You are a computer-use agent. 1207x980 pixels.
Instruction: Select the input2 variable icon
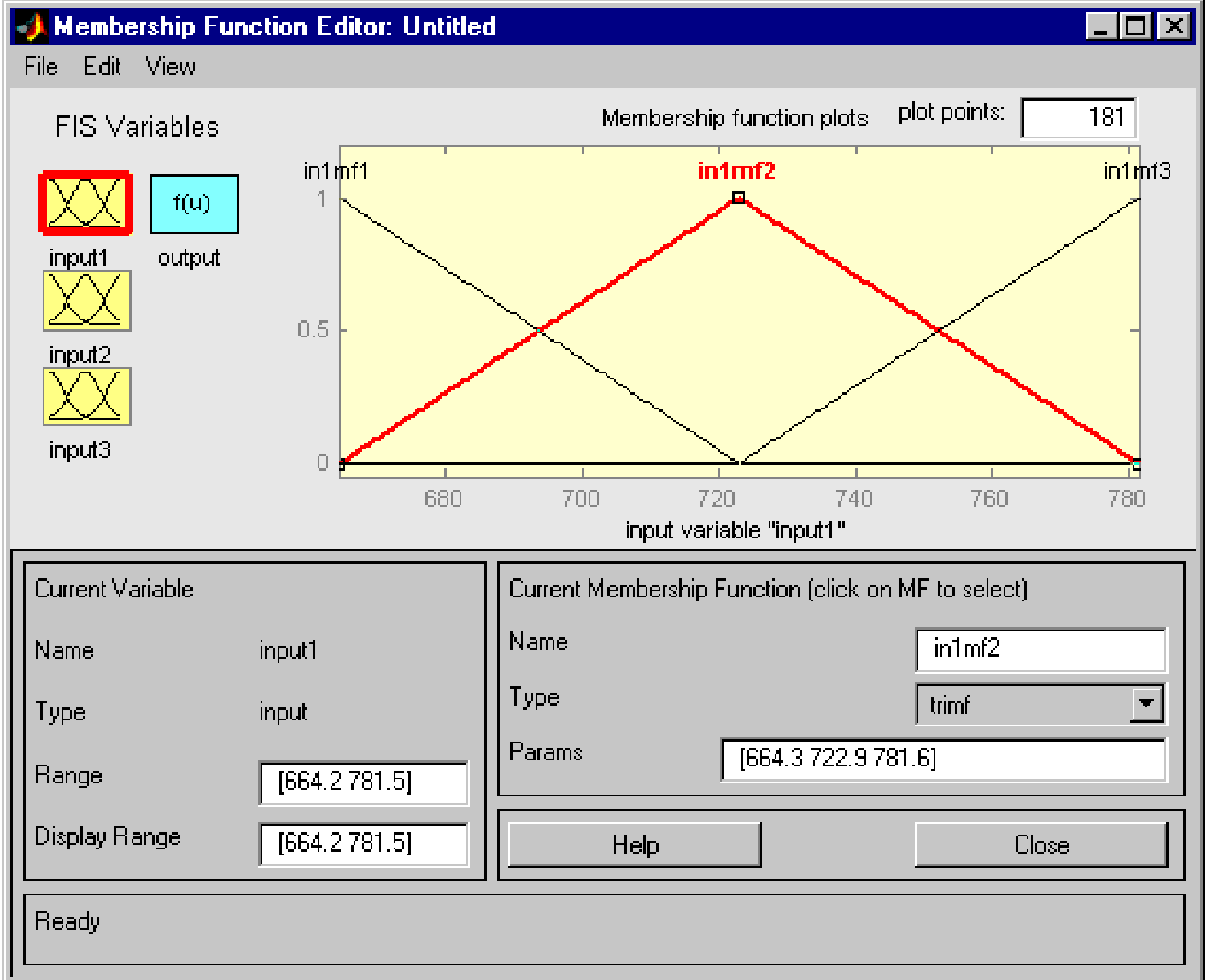pyautogui.click(x=86, y=300)
